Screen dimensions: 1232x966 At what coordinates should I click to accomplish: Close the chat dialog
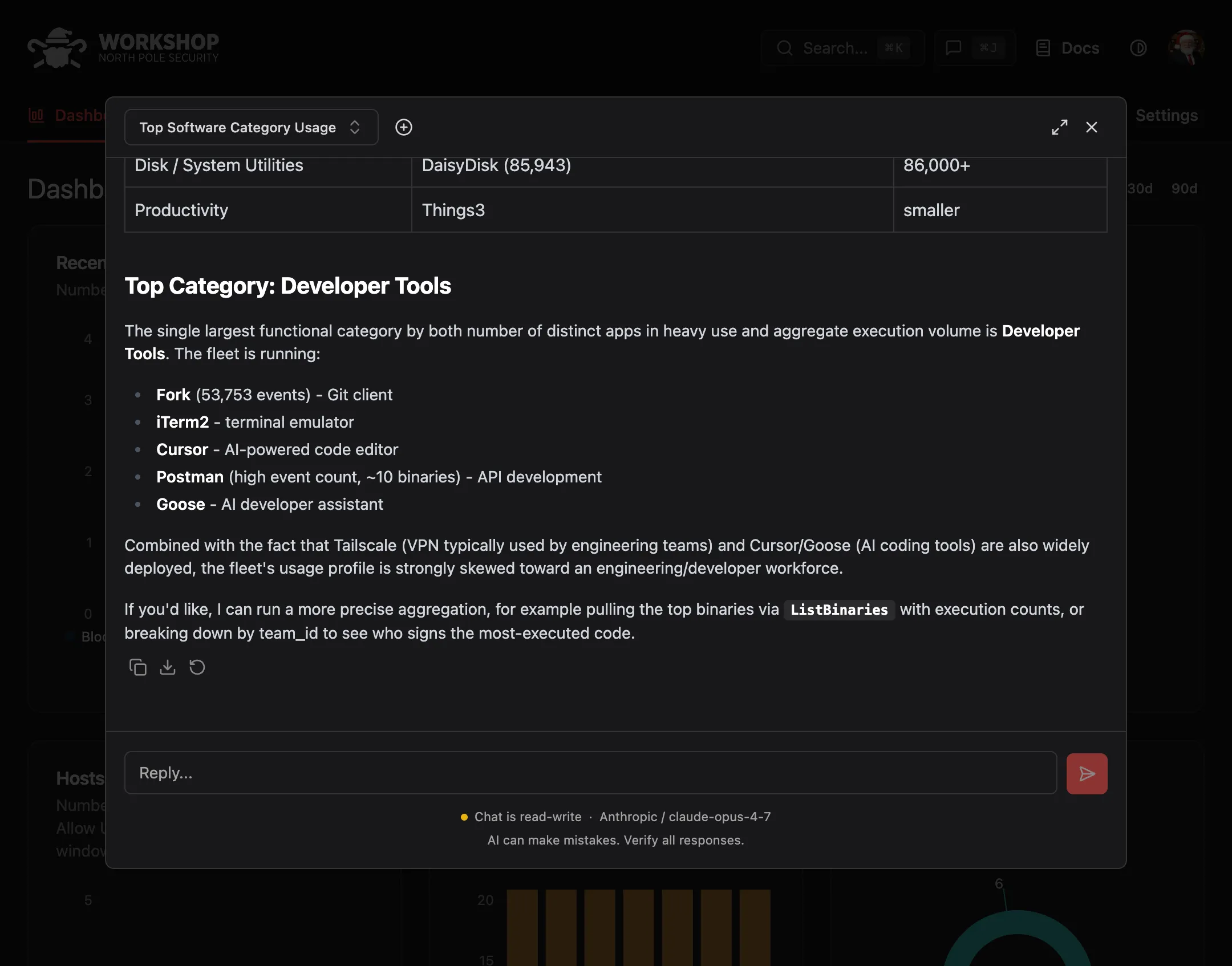click(1092, 127)
